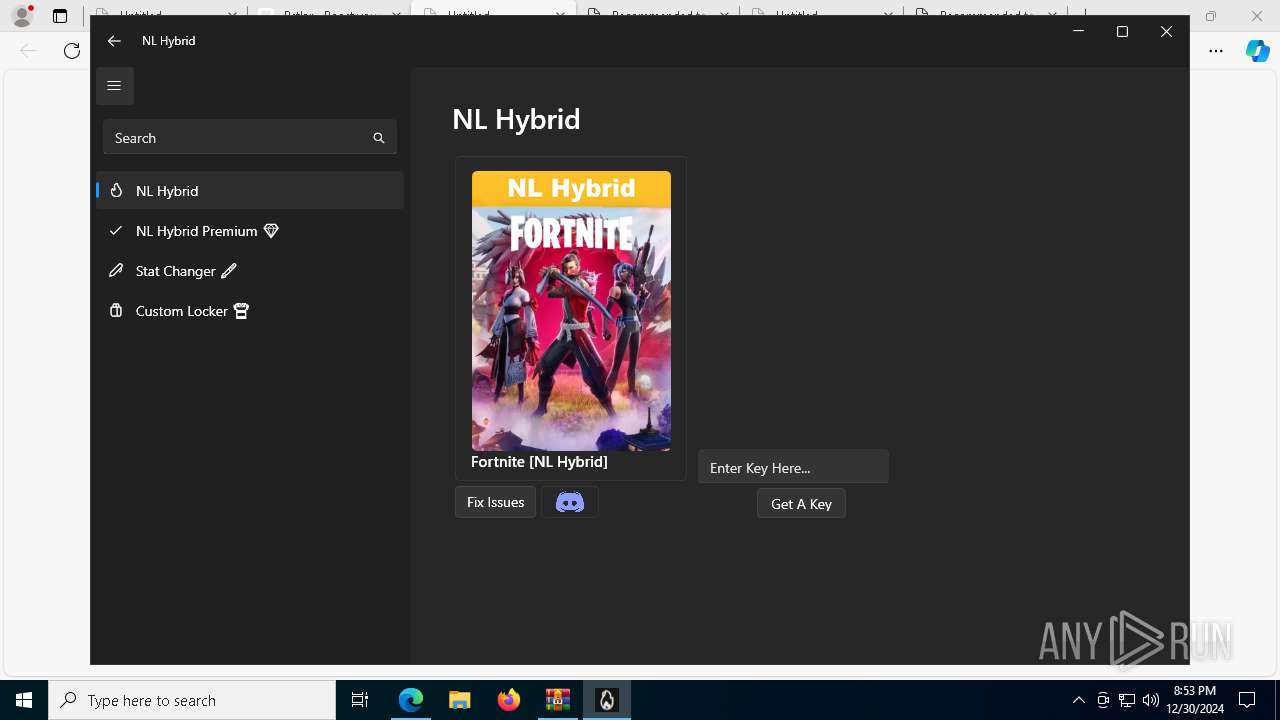This screenshot has width=1280, height=720.
Task: Open Task View on the taskbar
Action: click(360, 700)
